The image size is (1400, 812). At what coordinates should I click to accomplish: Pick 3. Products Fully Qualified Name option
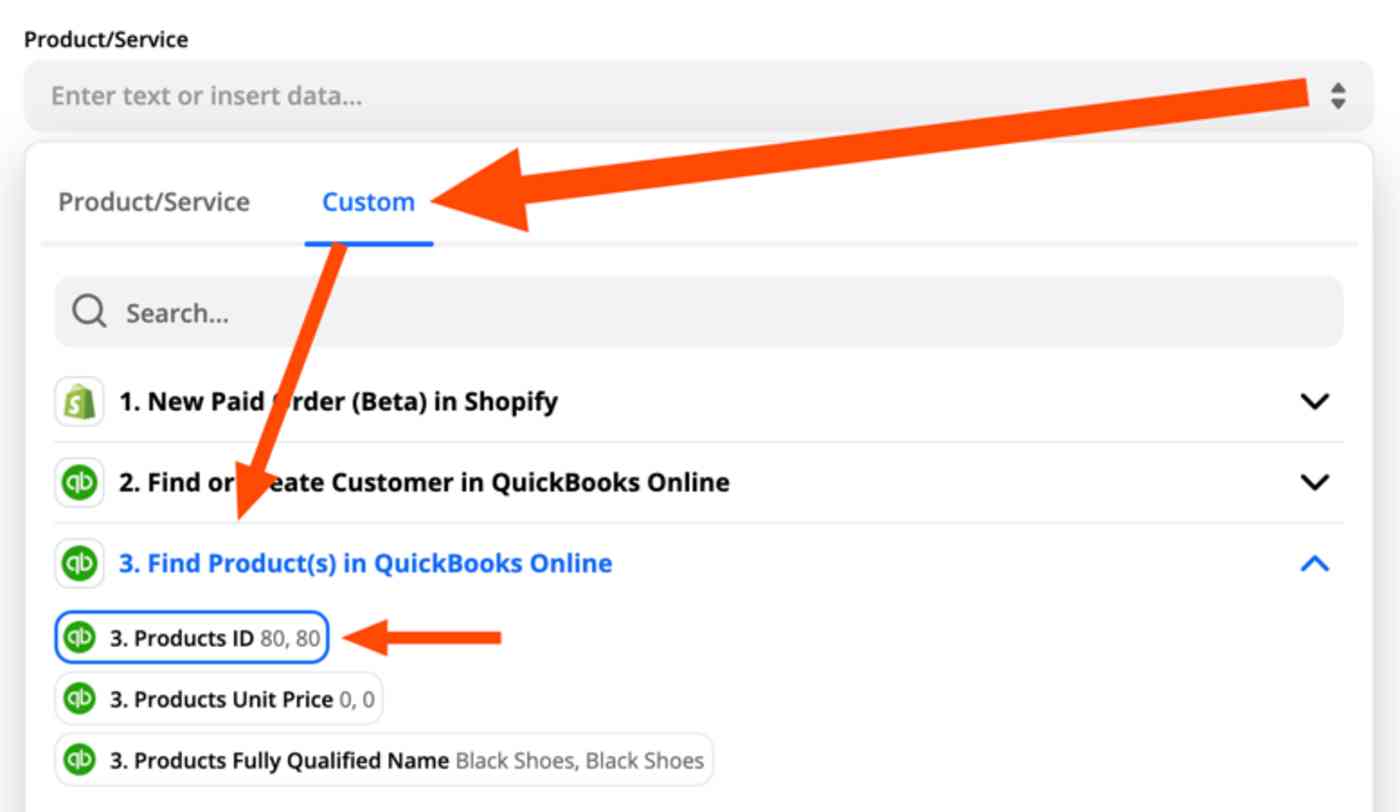[384, 760]
